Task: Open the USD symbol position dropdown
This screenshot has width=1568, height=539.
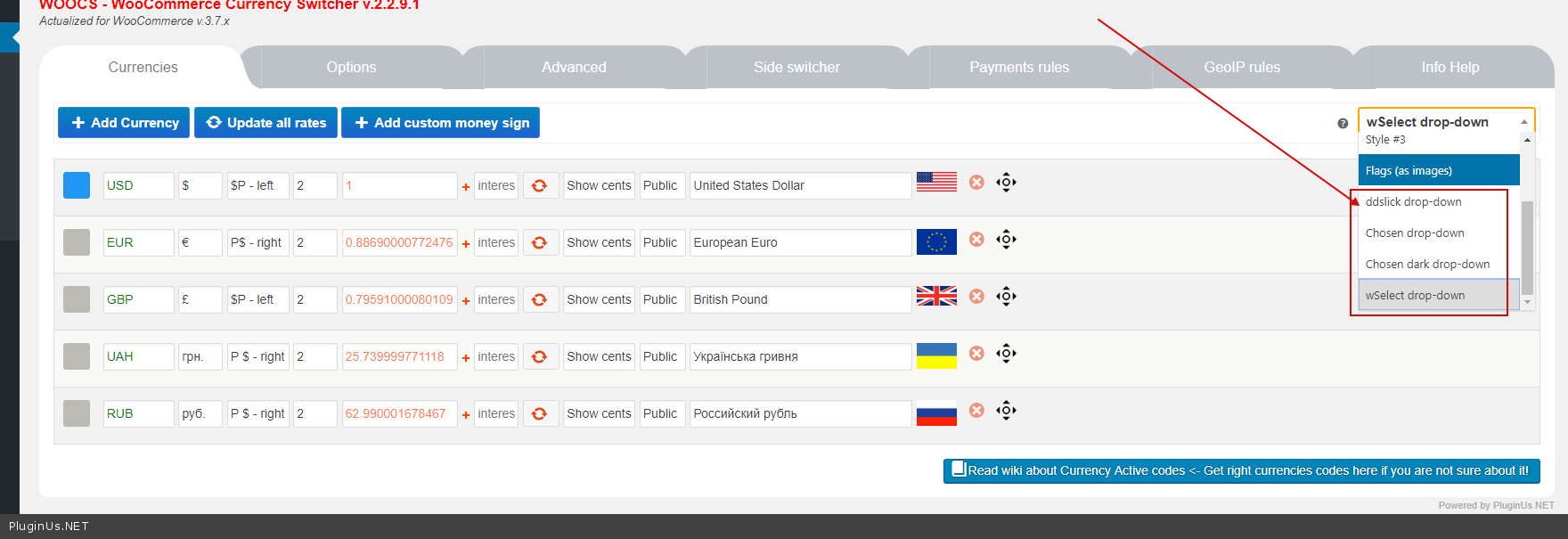Action: (x=257, y=185)
